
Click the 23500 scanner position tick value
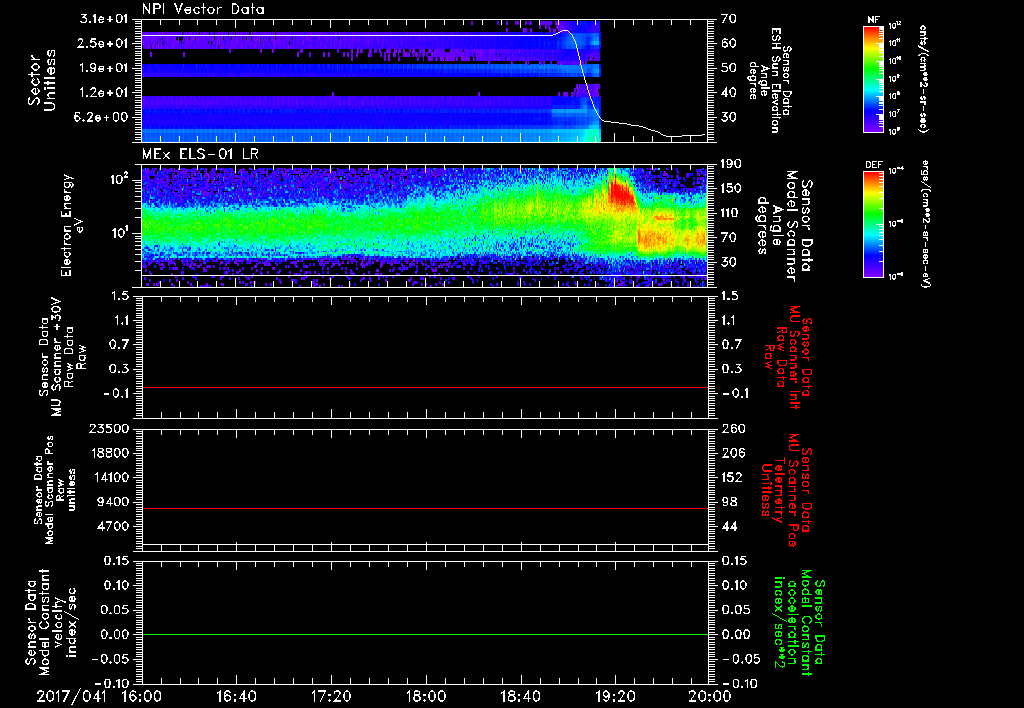[x=109, y=429]
